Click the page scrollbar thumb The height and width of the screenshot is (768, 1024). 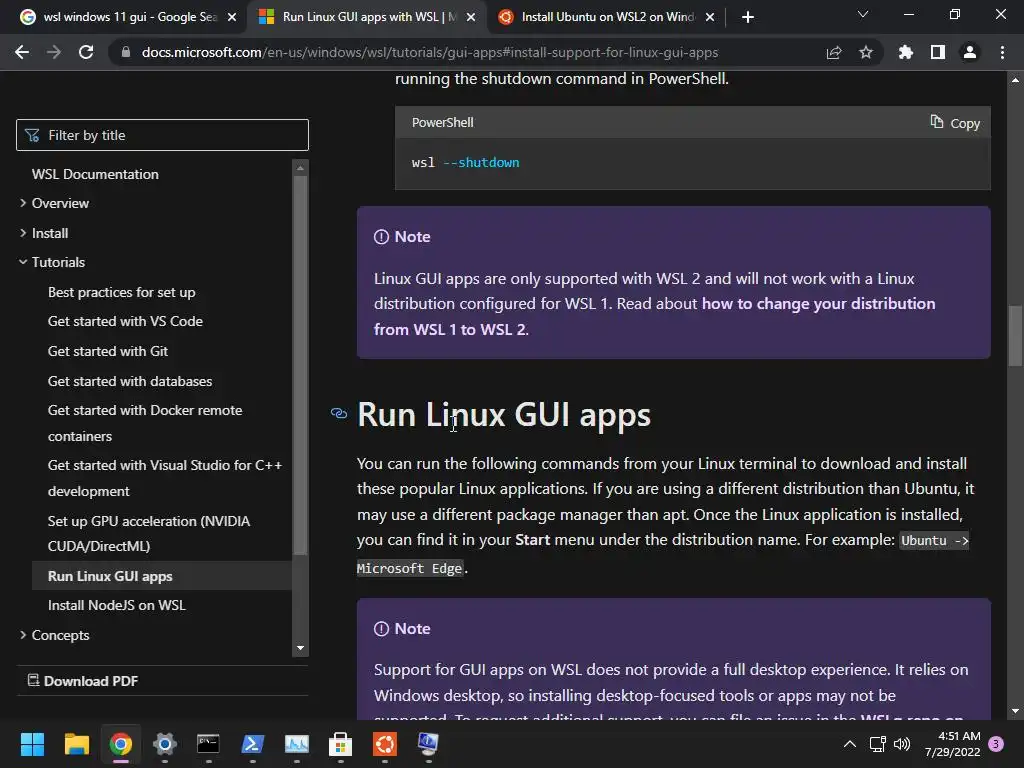click(x=1015, y=336)
